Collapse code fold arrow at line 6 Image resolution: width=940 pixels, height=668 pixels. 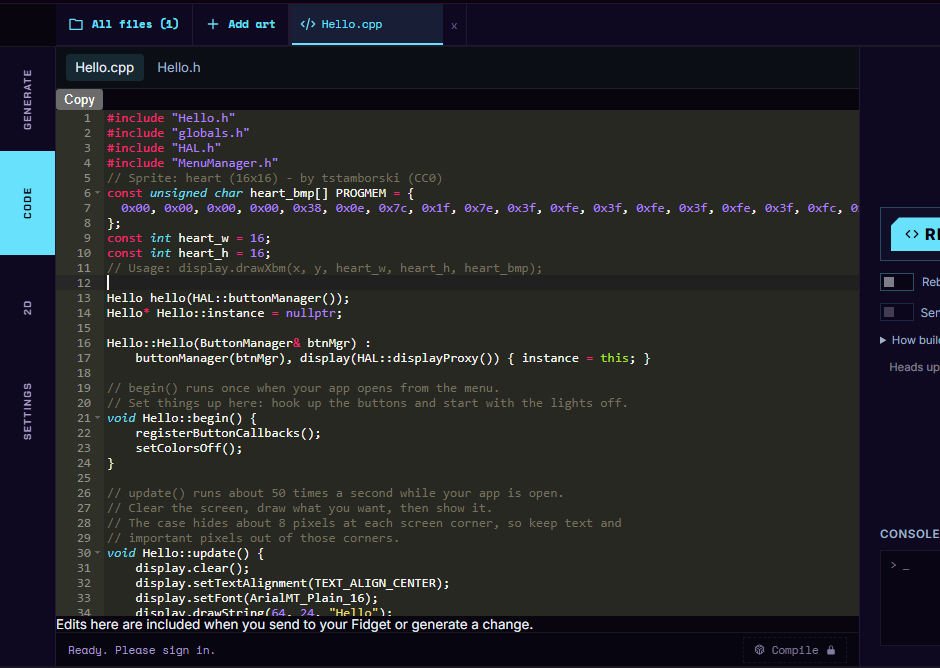pyautogui.click(x=97, y=193)
